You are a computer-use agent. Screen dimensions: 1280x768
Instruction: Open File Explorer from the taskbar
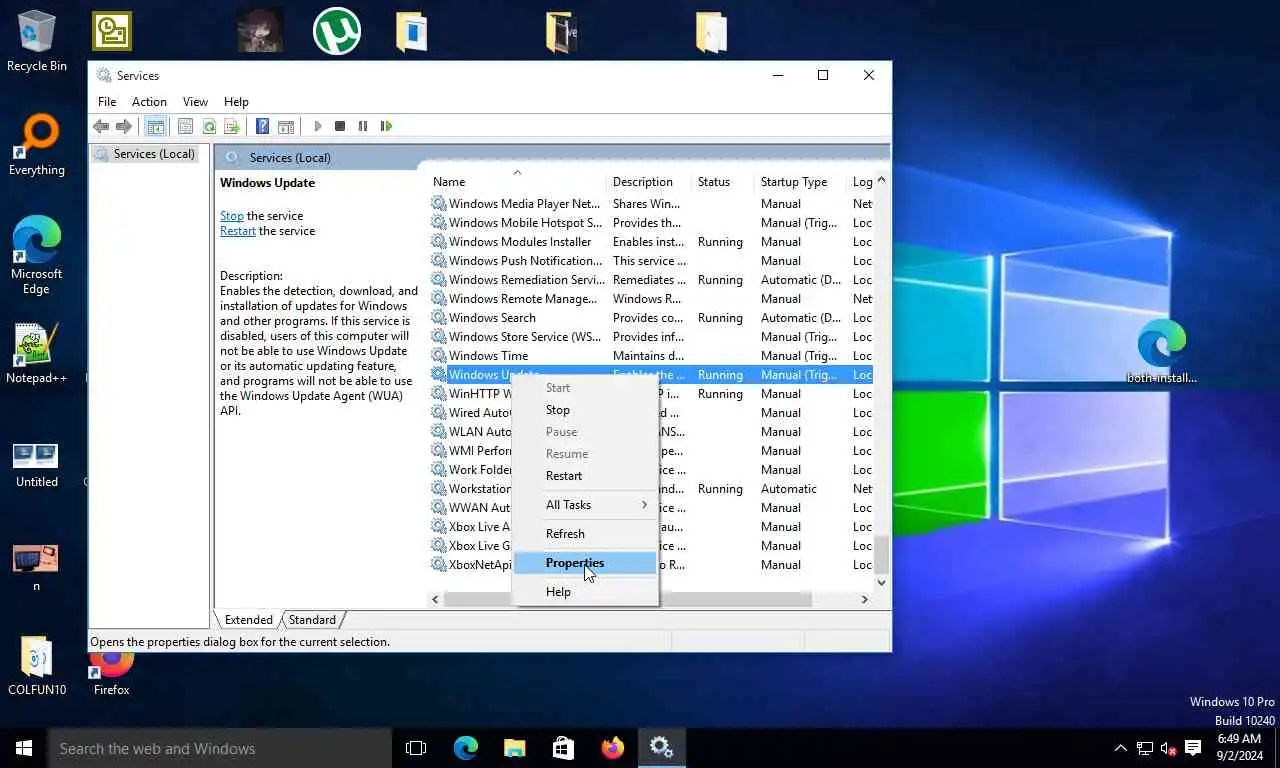[514, 748]
